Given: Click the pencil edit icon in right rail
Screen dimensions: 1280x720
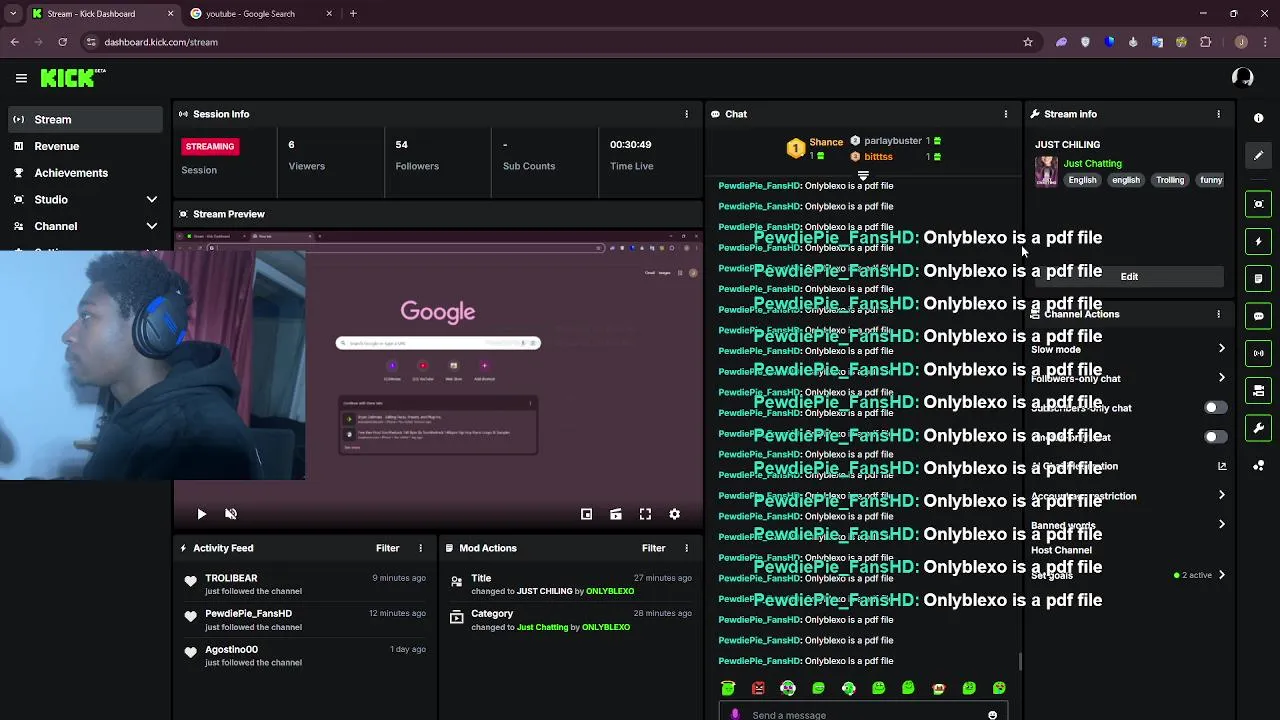Looking at the screenshot, I should click(x=1258, y=155).
